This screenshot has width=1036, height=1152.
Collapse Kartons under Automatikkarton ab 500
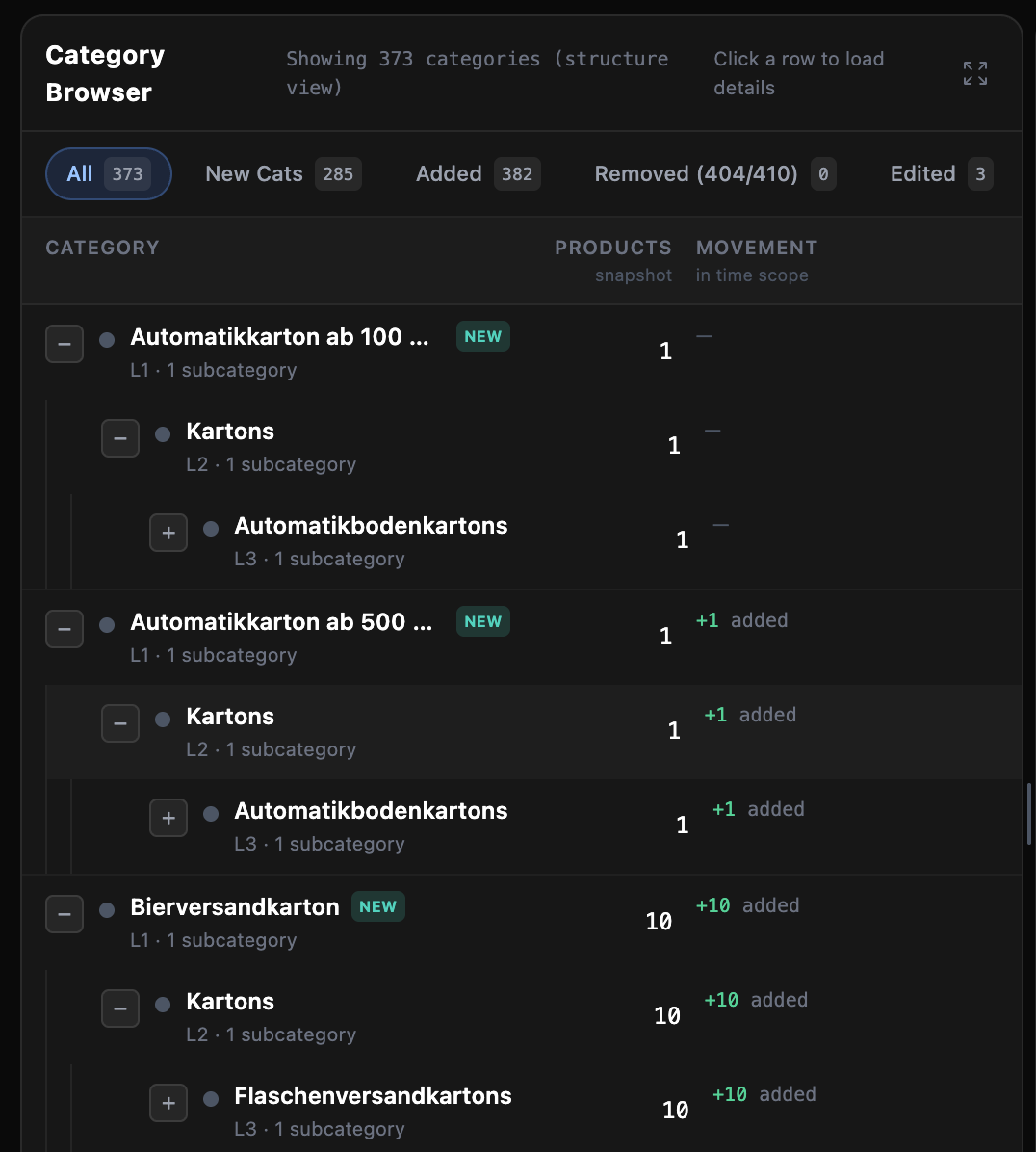pos(120,722)
